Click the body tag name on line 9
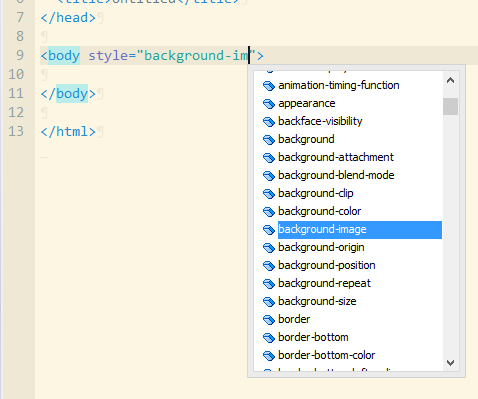This screenshot has height=399, width=478. tap(64, 55)
